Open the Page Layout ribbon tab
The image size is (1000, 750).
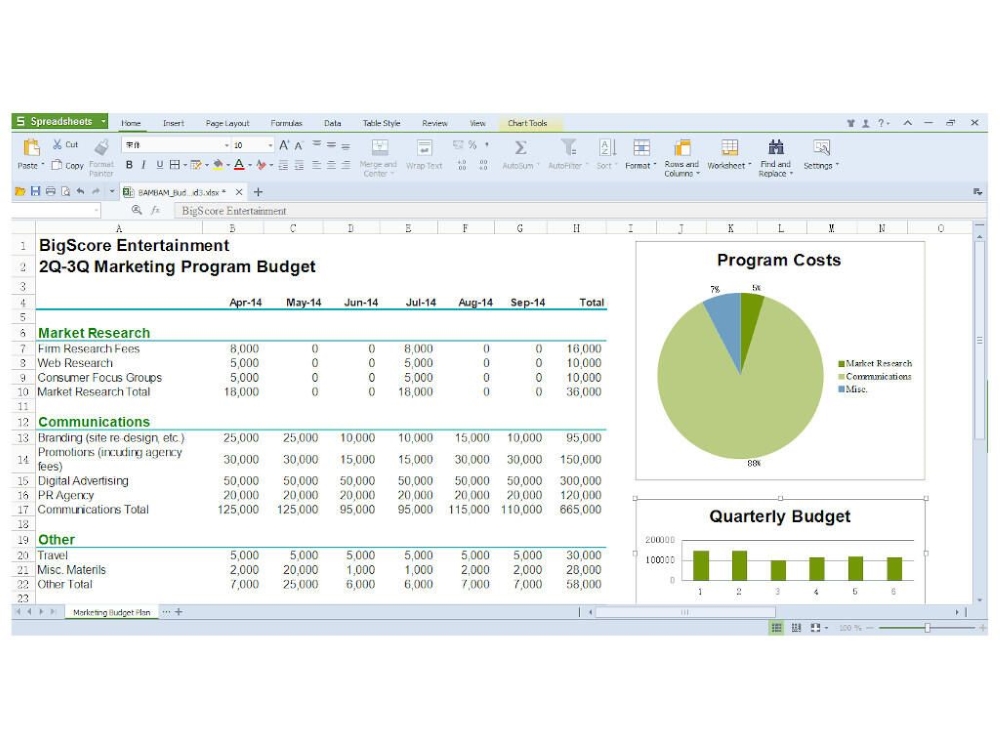pyautogui.click(x=227, y=124)
